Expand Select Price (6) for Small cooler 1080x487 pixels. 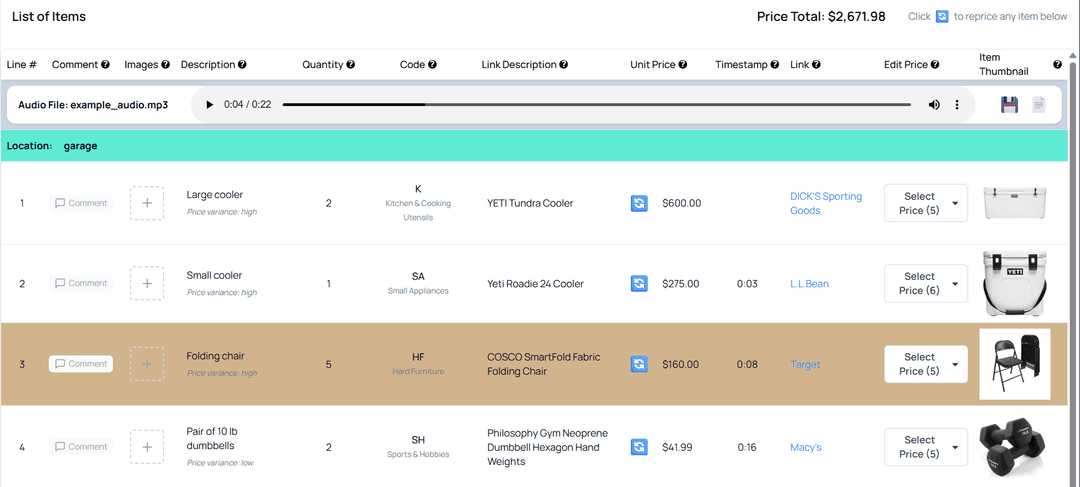(x=925, y=284)
